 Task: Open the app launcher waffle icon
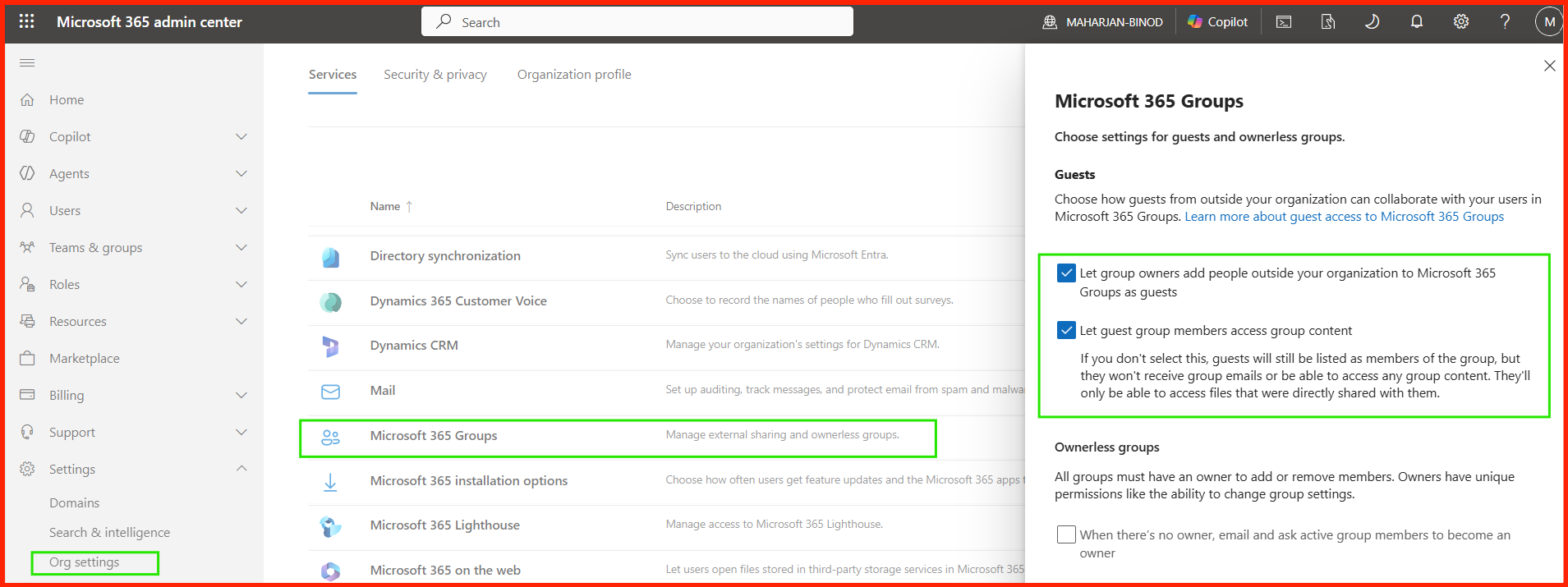[x=26, y=21]
